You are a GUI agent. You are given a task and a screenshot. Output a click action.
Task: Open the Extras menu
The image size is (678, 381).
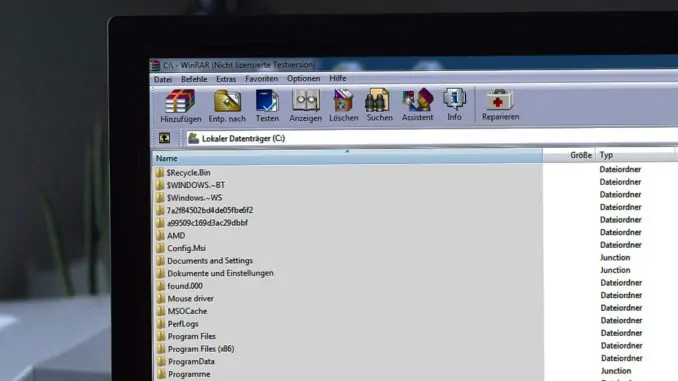tap(226, 79)
